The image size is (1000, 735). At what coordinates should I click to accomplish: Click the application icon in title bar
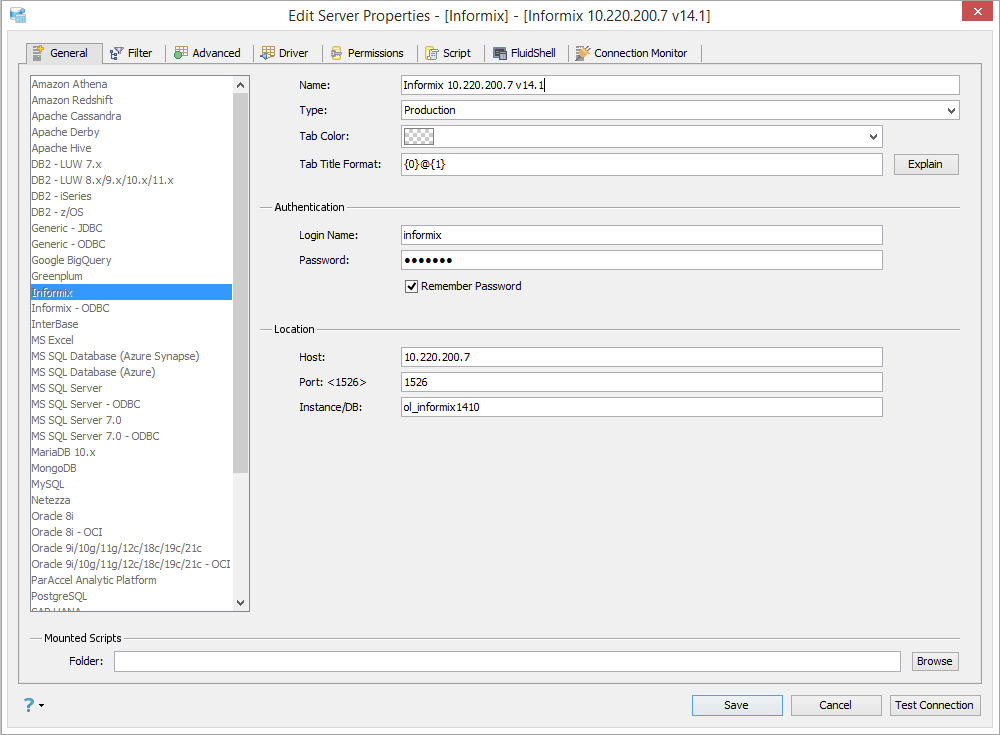[18, 15]
